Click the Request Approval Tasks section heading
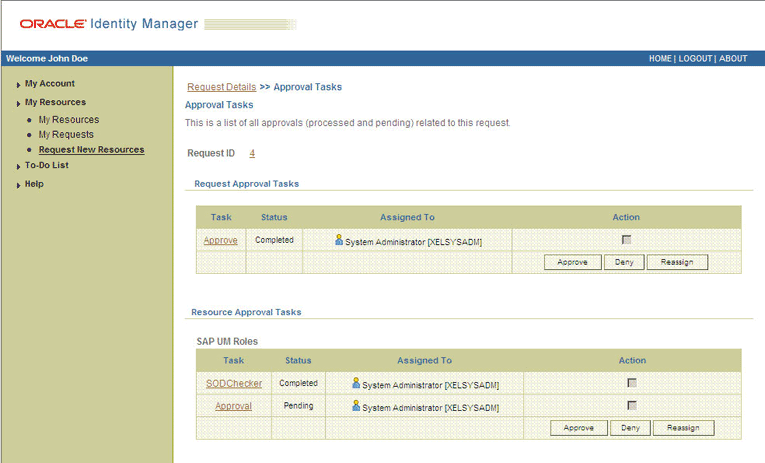This screenshot has width=765, height=463. click(246, 184)
